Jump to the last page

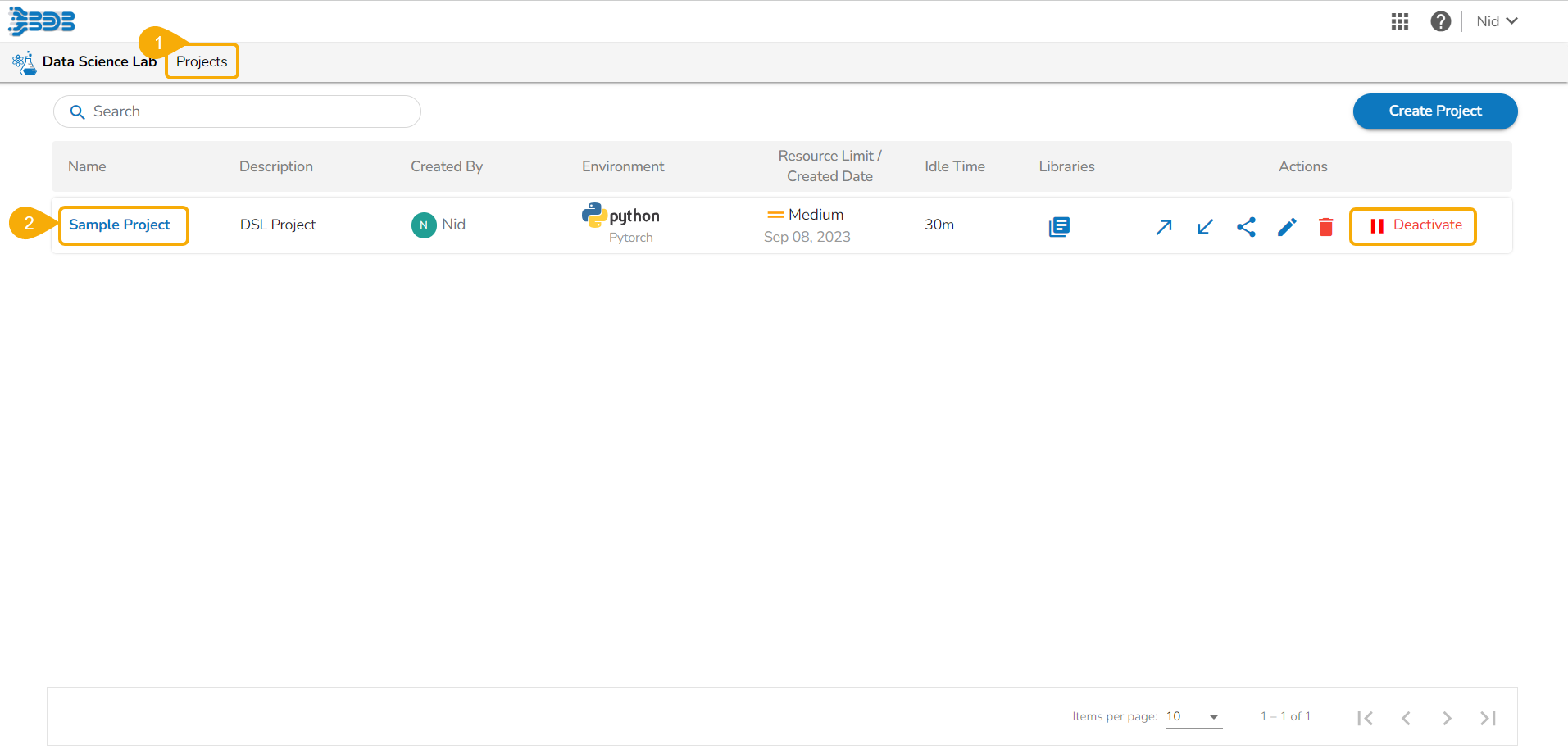click(x=1488, y=718)
